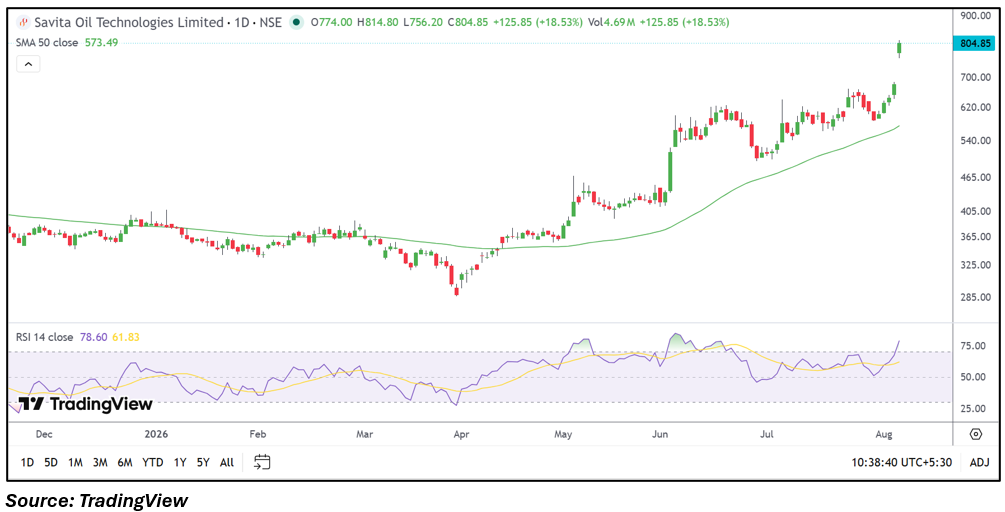Viewport: 1005px width, 512px height.
Task: Select the 3M time range
Action: click(x=99, y=462)
